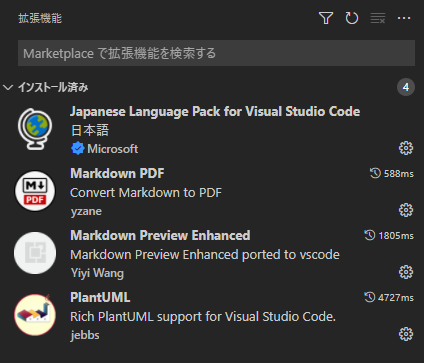Open the three-dot views and more actions menu
424x363 pixels.
tap(404, 18)
